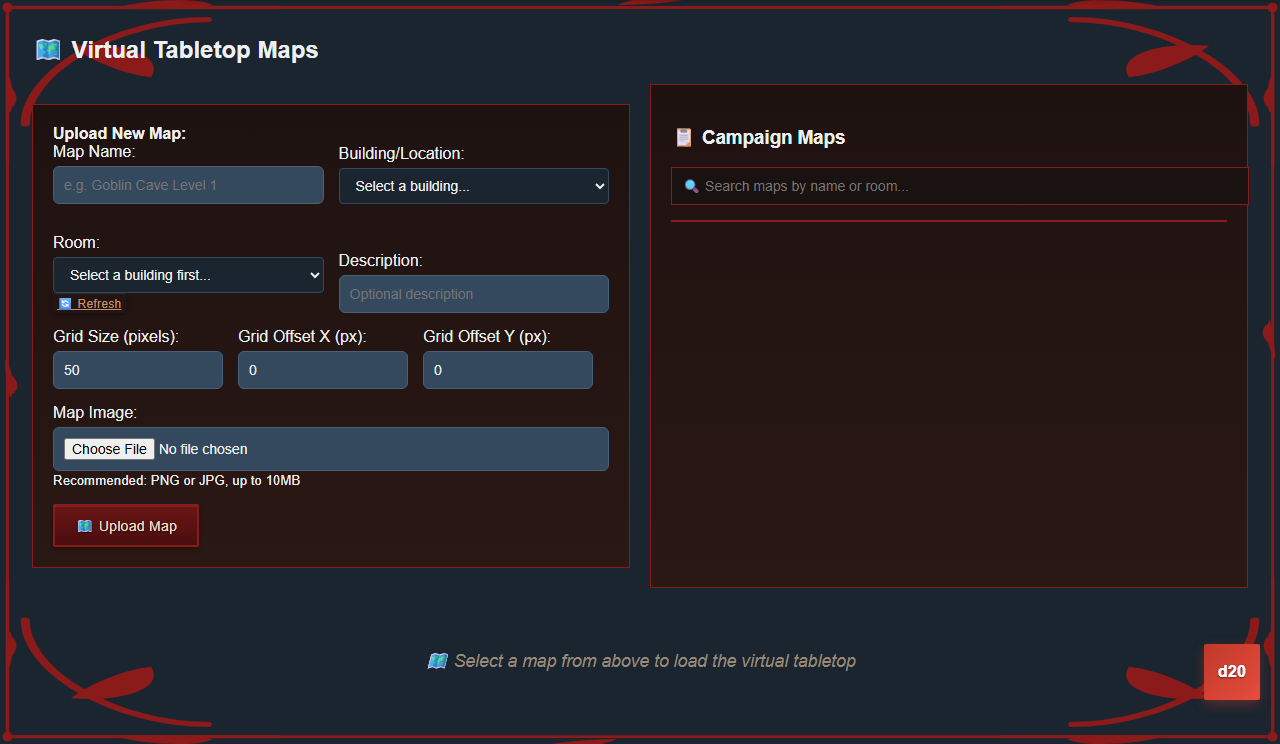Expand the 'Select a building first' room selector
Image resolution: width=1280 pixels, height=744 pixels.
tap(188, 275)
